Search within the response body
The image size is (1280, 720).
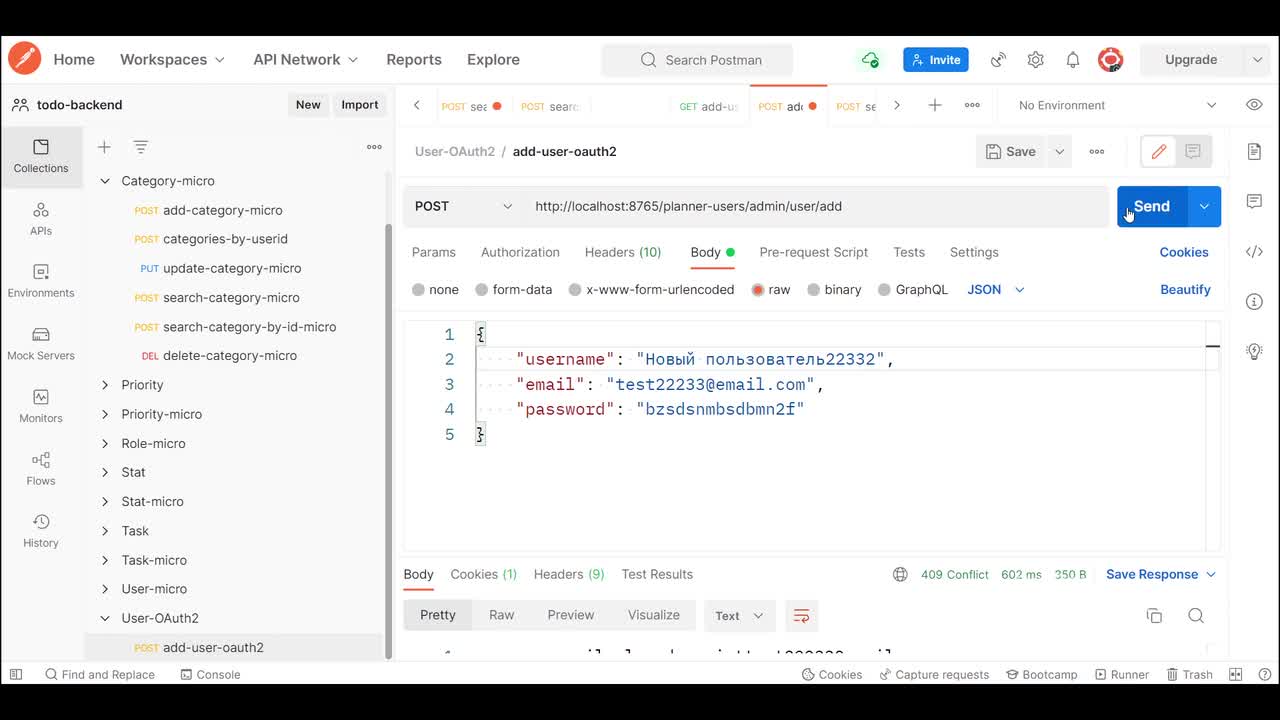tap(1196, 616)
